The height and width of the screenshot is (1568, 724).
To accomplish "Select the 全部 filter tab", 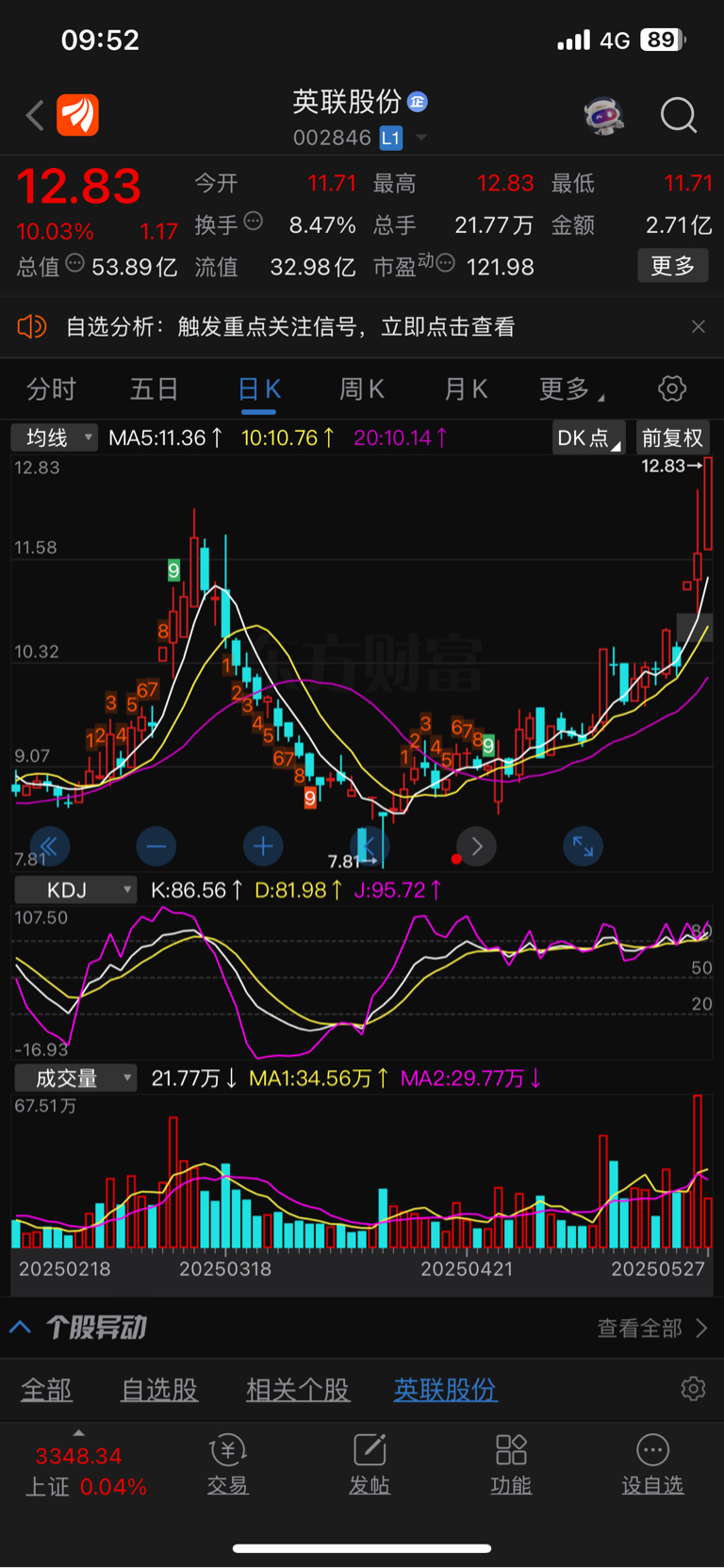I will 46,1390.
